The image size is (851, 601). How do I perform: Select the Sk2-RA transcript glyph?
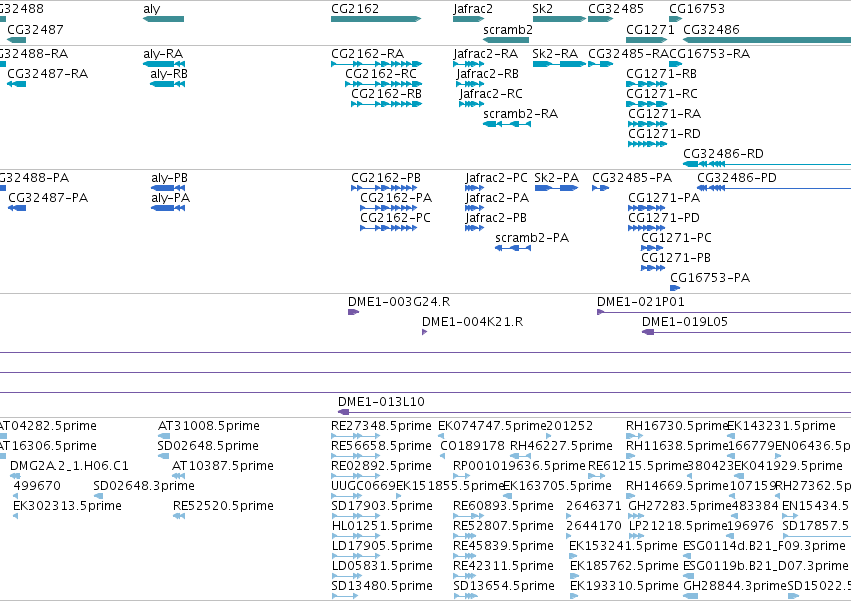click(x=559, y=64)
